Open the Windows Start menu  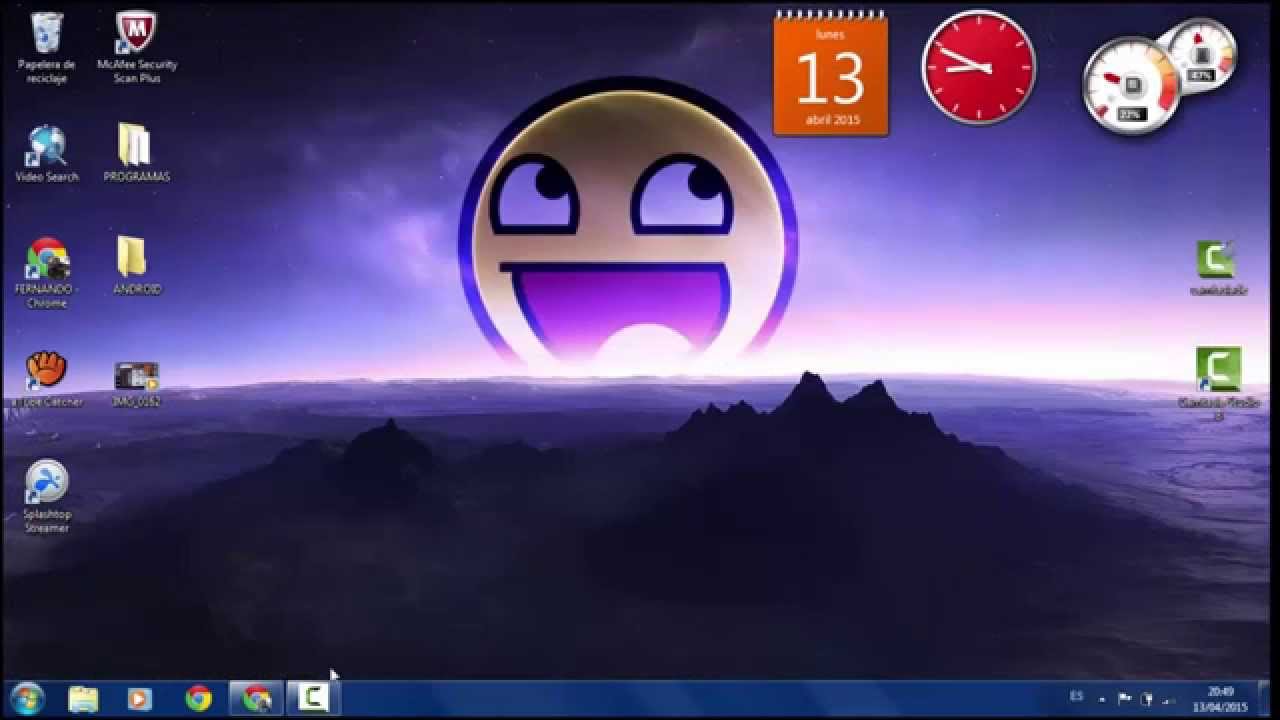click(x=27, y=698)
